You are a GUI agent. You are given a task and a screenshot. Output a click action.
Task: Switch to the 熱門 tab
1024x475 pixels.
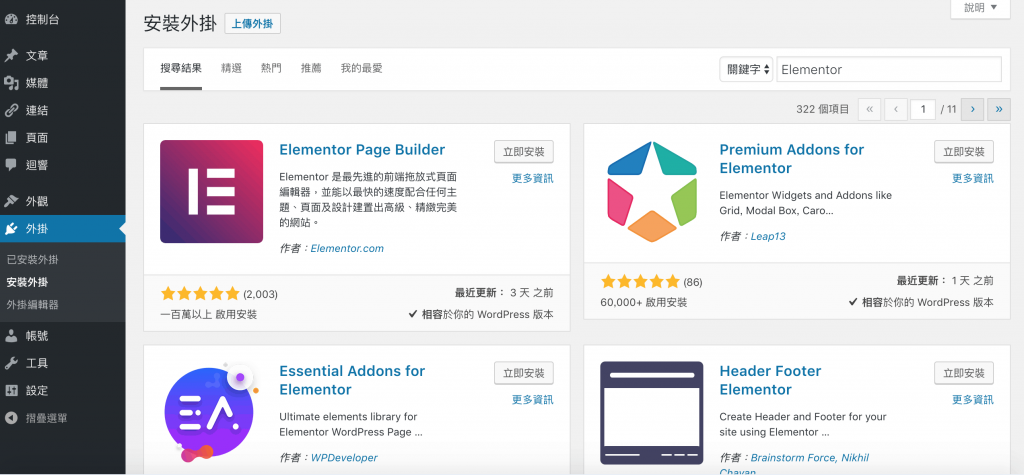(271, 68)
